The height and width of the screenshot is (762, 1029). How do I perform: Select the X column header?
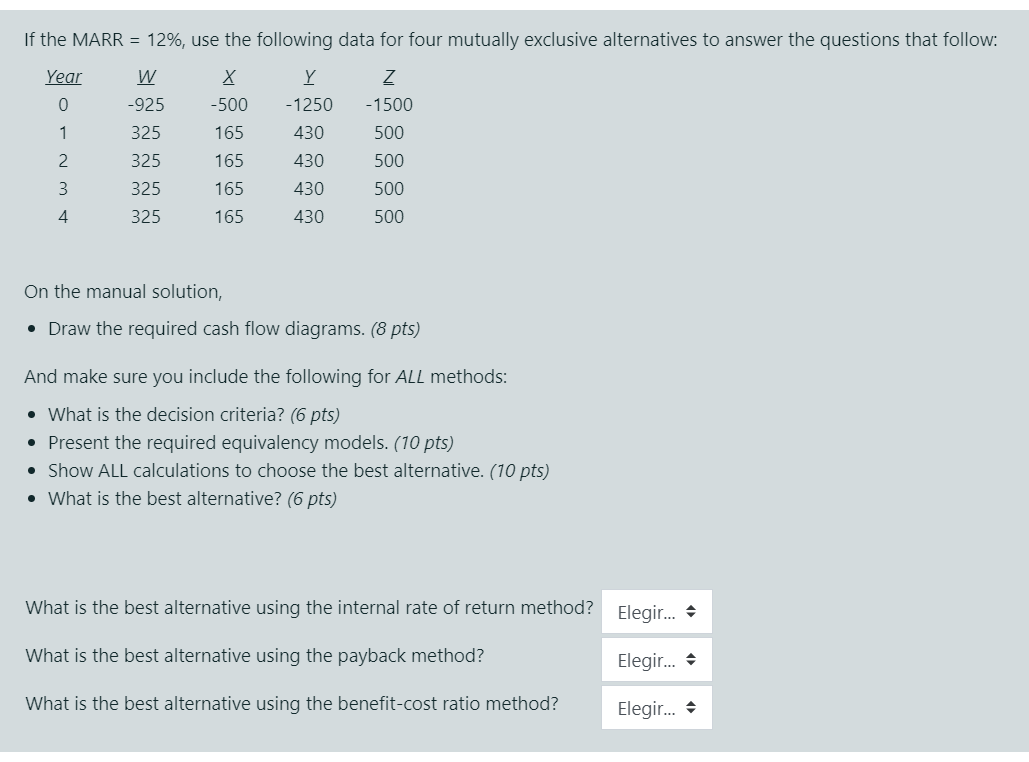click(x=227, y=76)
